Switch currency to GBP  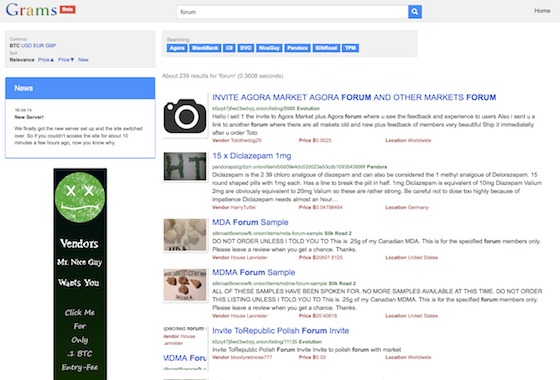[50, 45]
